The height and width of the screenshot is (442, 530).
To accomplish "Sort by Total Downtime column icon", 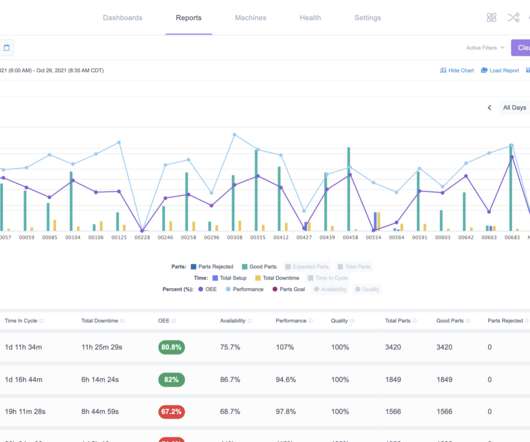I will tap(123, 321).
